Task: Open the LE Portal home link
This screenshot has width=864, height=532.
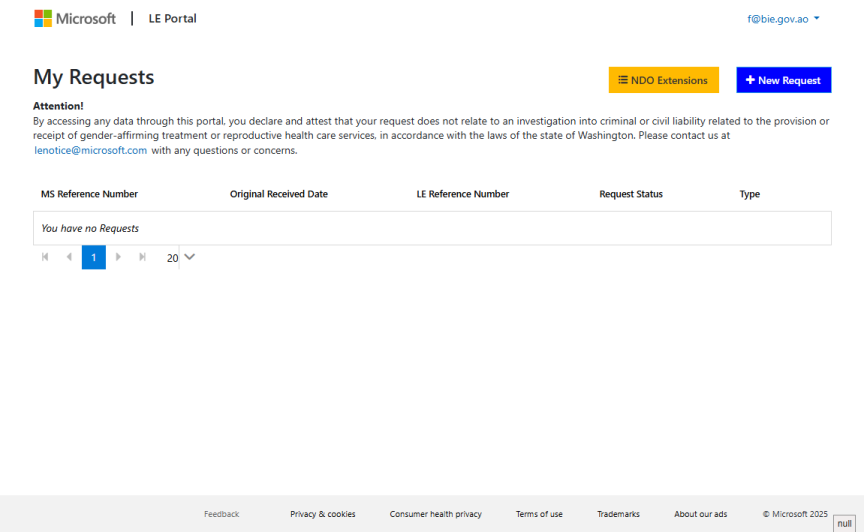Action: [172, 19]
